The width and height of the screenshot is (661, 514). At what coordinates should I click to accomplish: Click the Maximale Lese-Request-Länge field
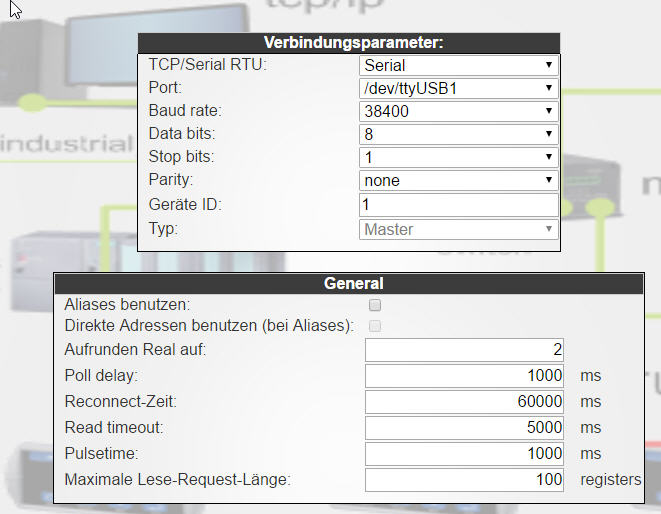click(464, 480)
